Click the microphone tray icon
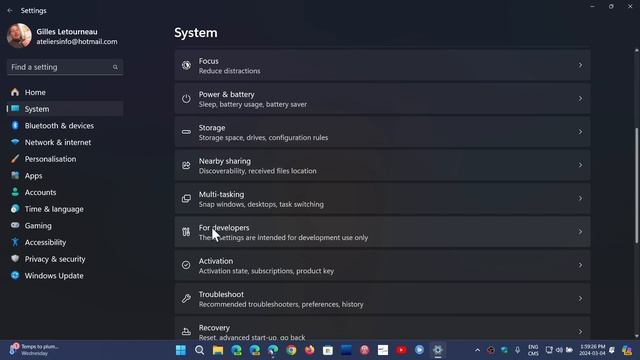The width and height of the screenshot is (640, 360). click(517, 350)
